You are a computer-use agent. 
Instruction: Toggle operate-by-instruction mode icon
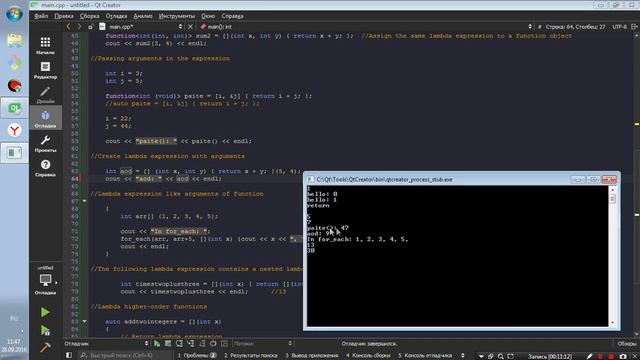click(x=224, y=344)
